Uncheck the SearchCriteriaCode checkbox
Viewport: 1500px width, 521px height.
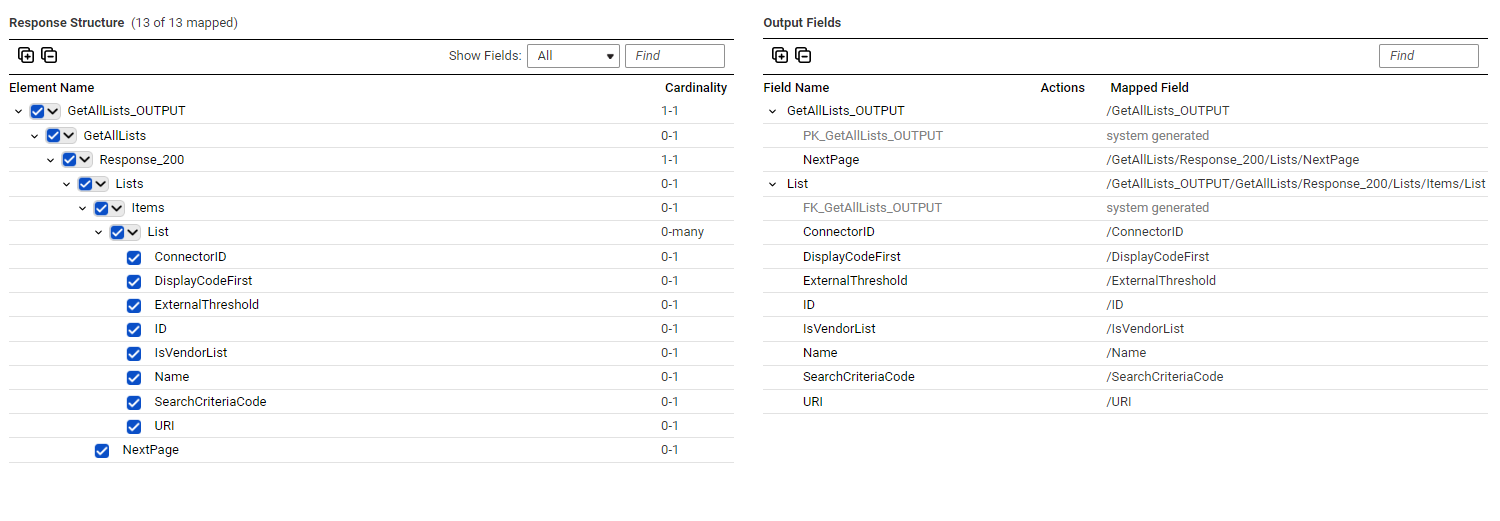134,402
